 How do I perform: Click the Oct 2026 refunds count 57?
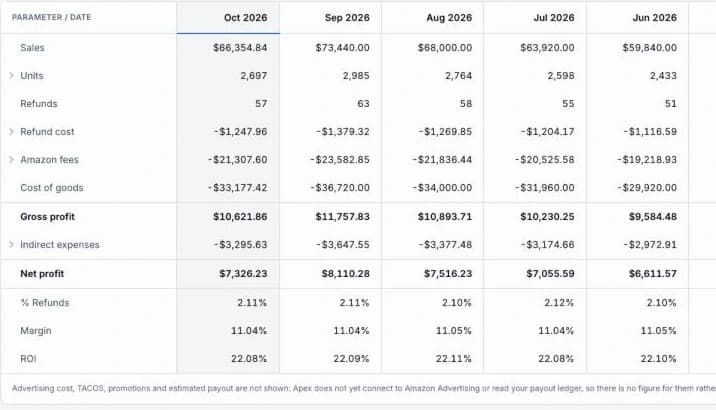(x=261, y=104)
